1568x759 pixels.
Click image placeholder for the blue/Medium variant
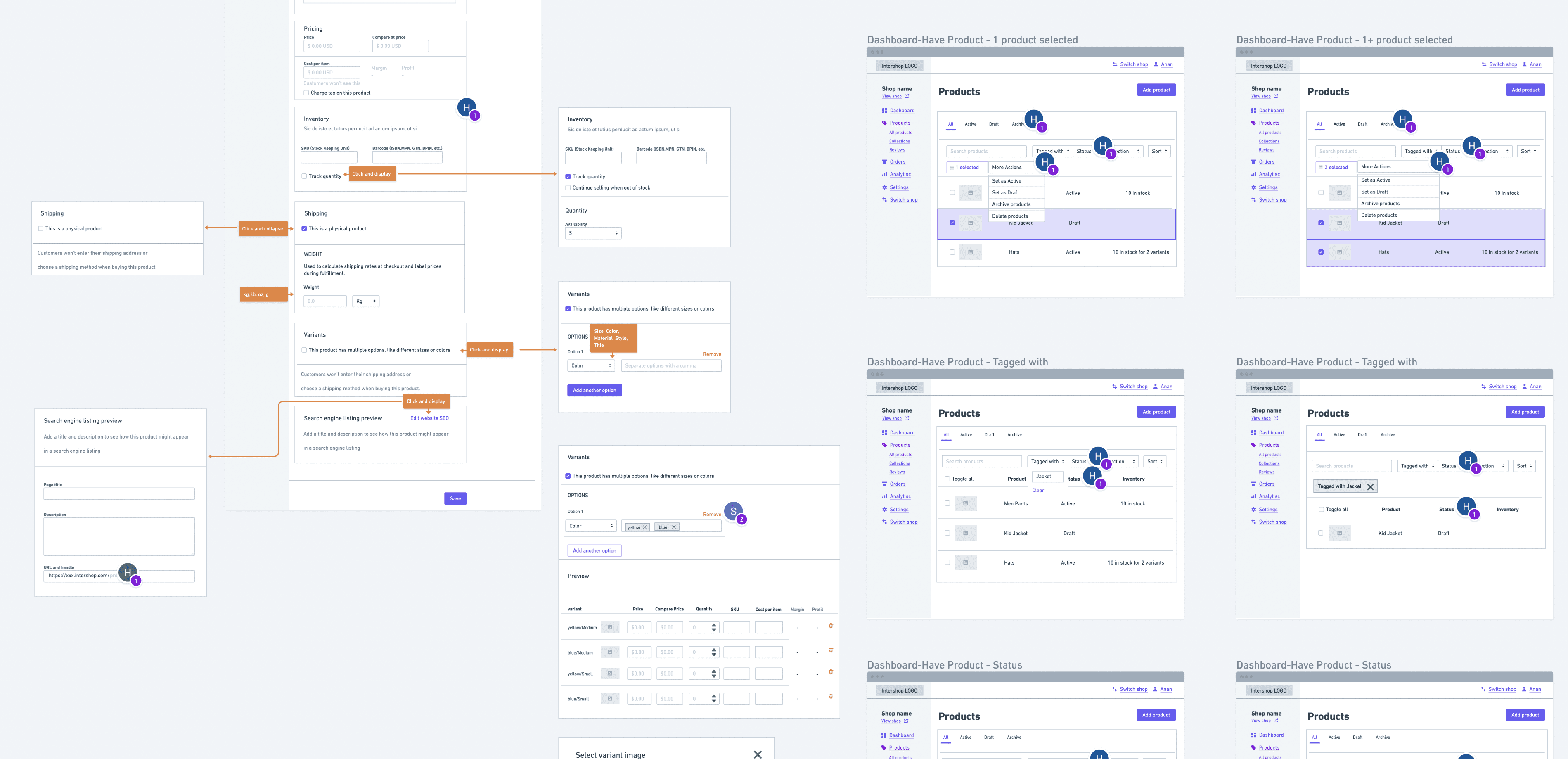pyautogui.click(x=610, y=652)
